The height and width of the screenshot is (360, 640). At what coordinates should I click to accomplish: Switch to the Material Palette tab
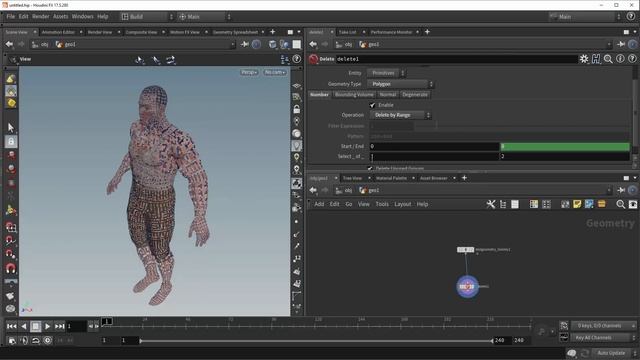click(x=391, y=178)
